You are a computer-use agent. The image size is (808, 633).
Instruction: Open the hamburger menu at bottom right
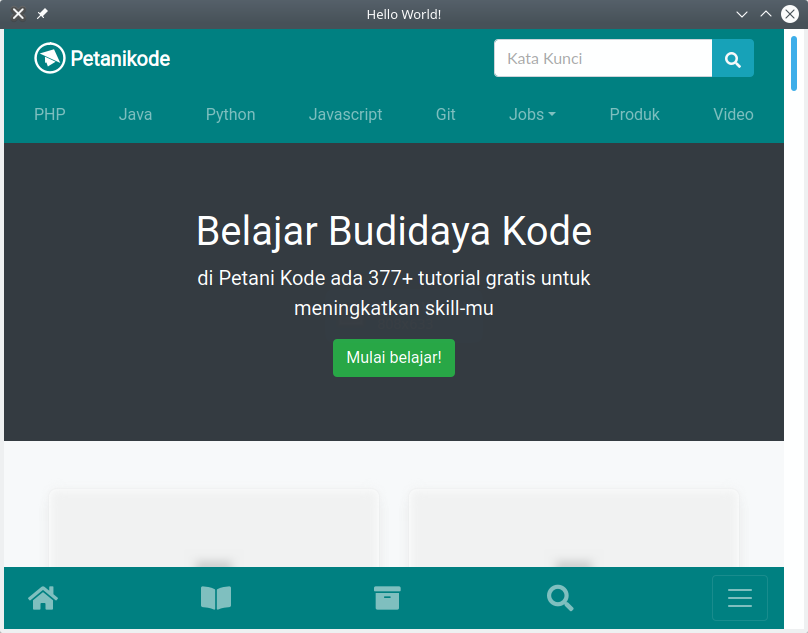[x=739, y=598]
